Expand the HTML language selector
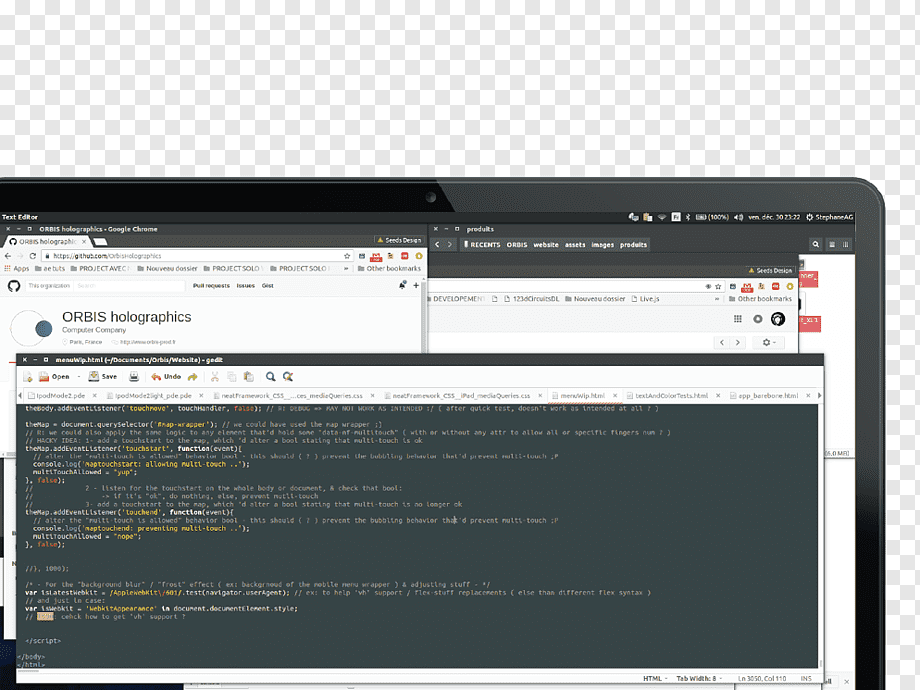This screenshot has height=690, width=920. (655, 678)
